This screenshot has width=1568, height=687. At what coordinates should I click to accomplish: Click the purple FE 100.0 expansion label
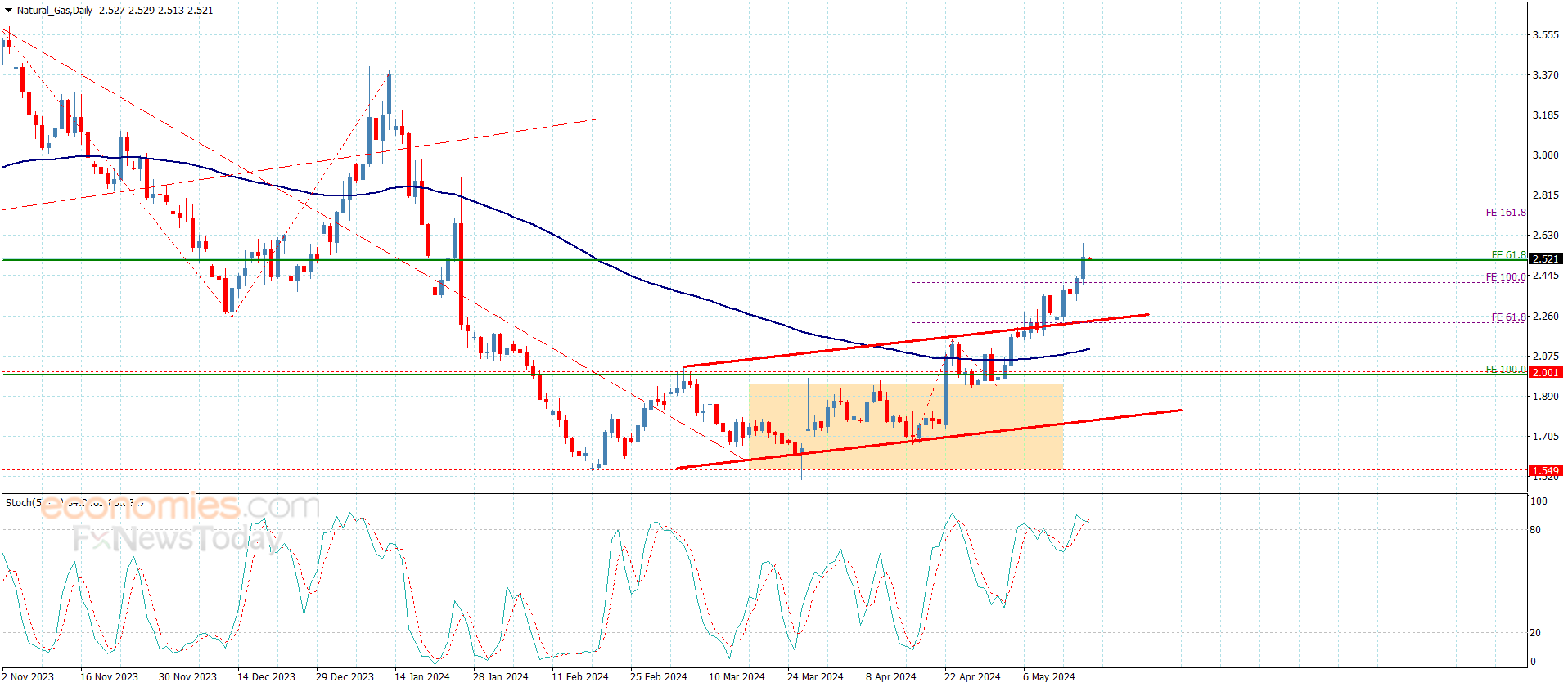coord(1505,277)
